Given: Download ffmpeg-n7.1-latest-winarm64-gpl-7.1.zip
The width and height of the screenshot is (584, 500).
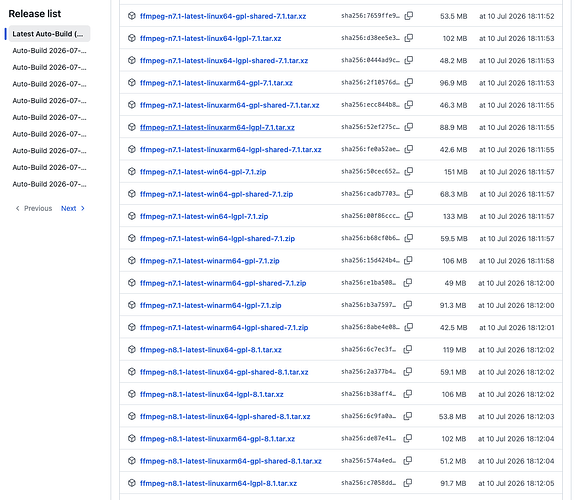Looking at the screenshot, I should pos(210,261).
